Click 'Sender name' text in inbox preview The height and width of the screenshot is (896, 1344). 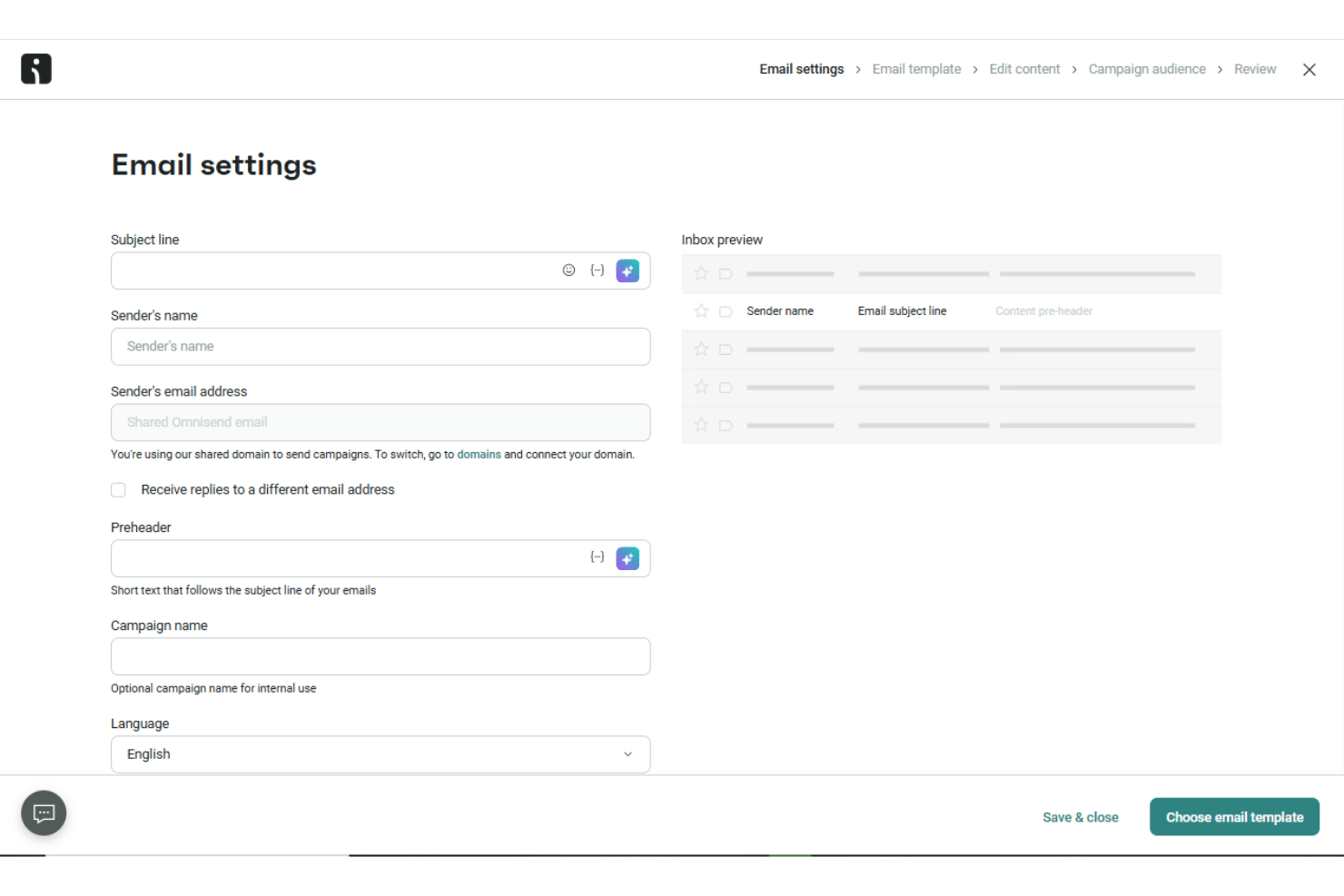(x=780, y=311)
